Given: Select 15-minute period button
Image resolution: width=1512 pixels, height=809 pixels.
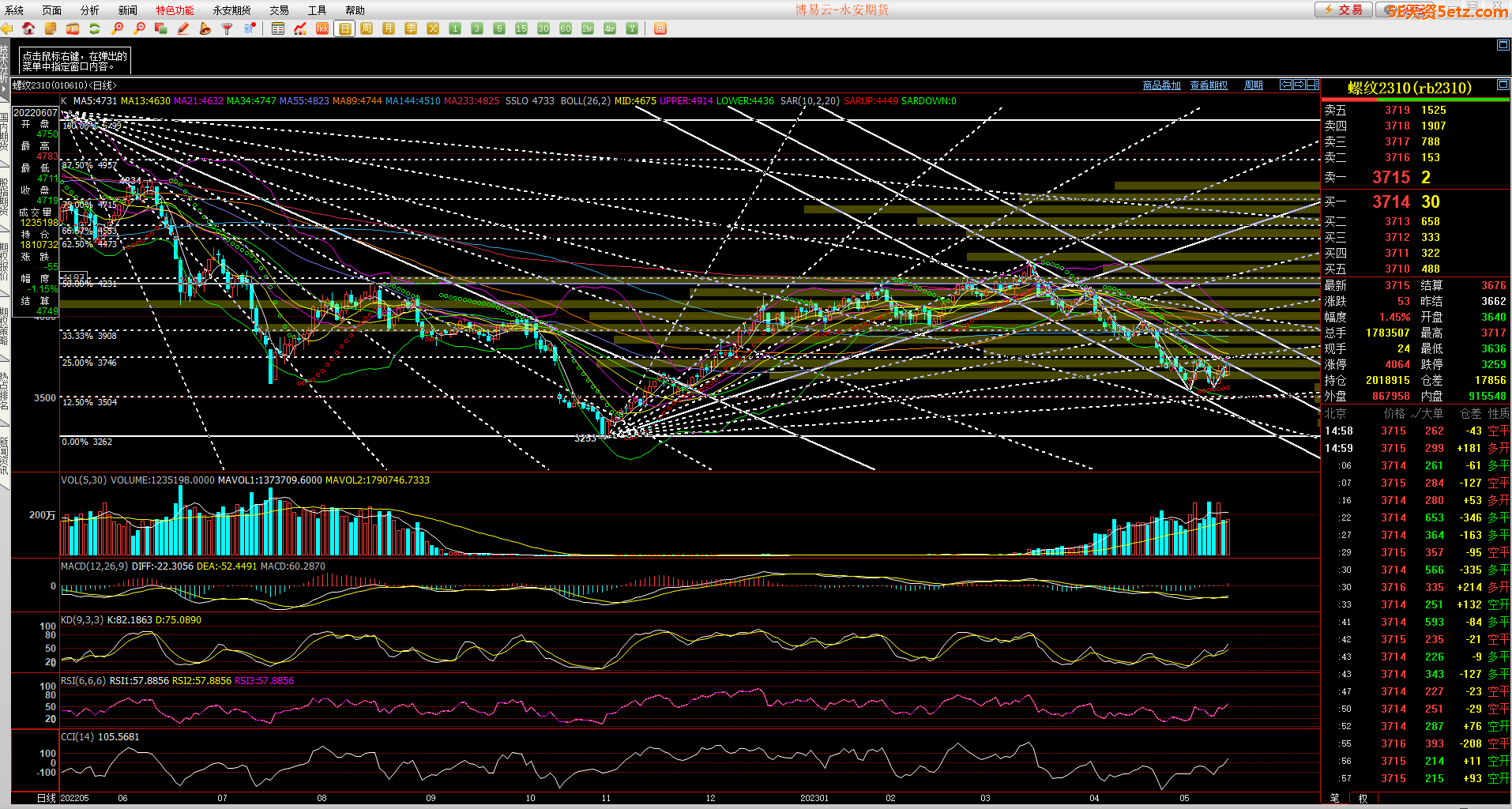Looking at the screenshot, I should click(x=521, y=28).
